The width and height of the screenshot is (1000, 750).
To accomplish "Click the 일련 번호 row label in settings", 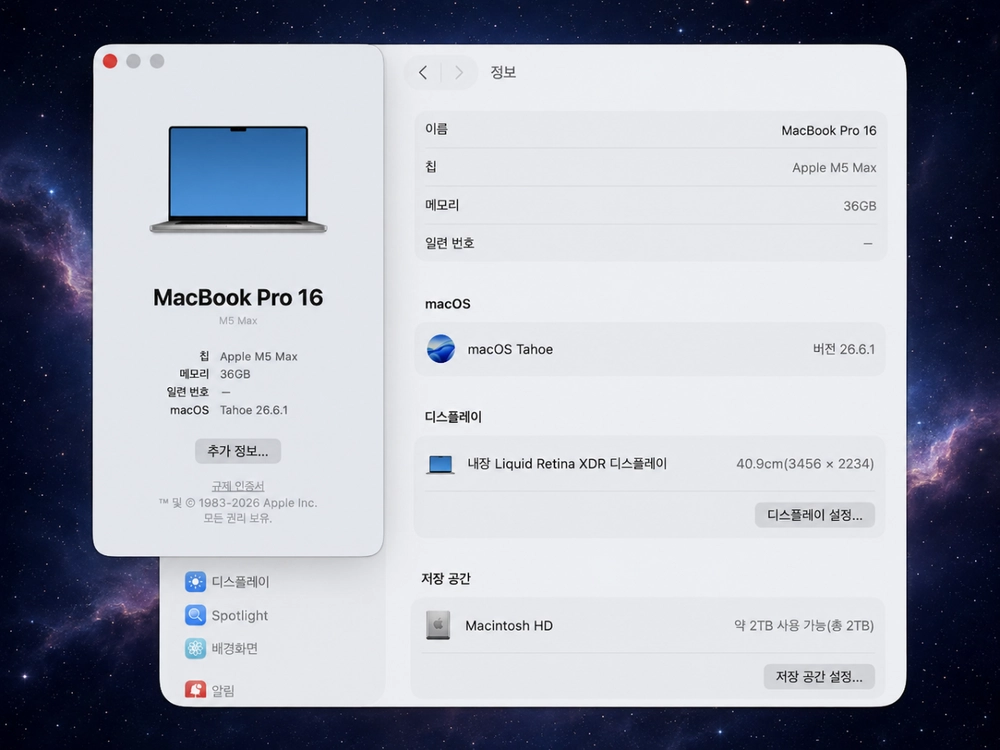I will (x=450, y=243).
